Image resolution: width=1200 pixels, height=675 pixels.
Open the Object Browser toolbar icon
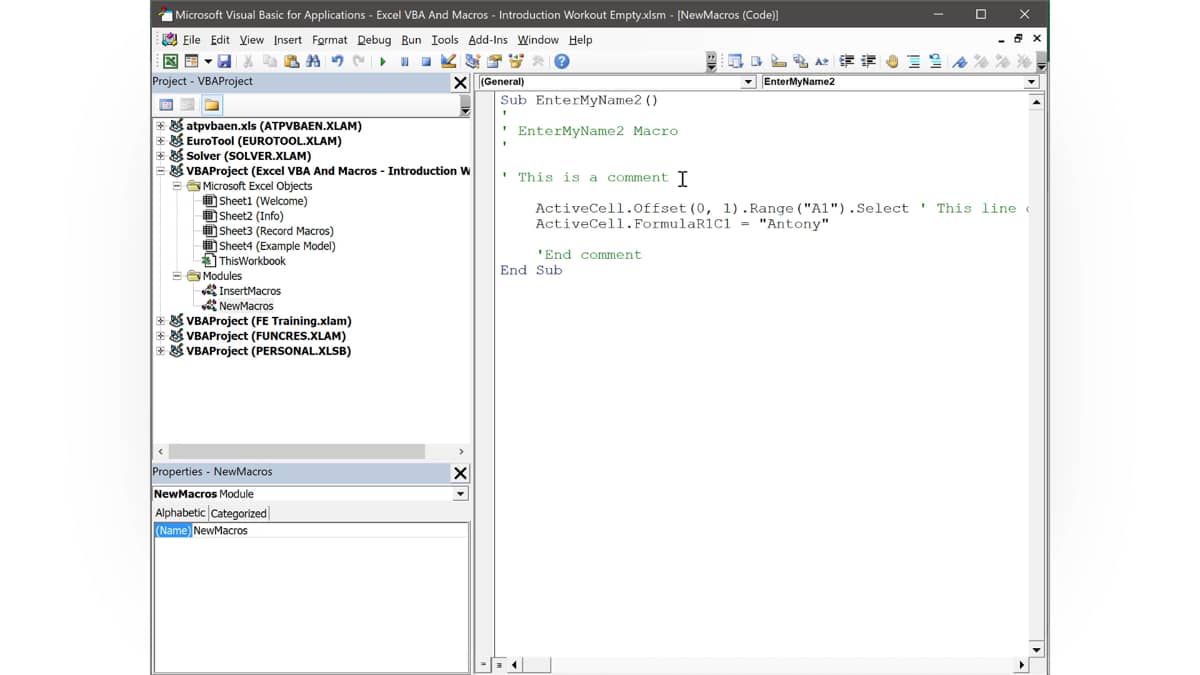point(516,62)
